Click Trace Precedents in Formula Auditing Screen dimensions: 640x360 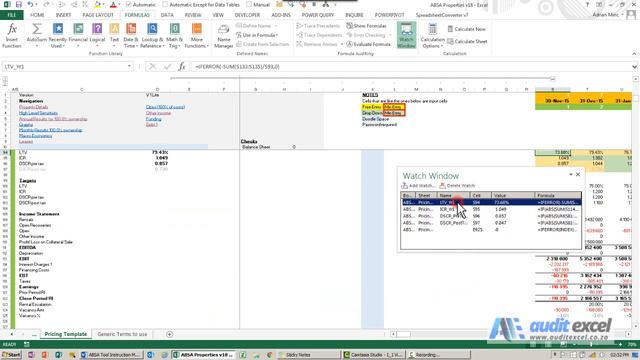pyautogui.click(x=318, y=26)
